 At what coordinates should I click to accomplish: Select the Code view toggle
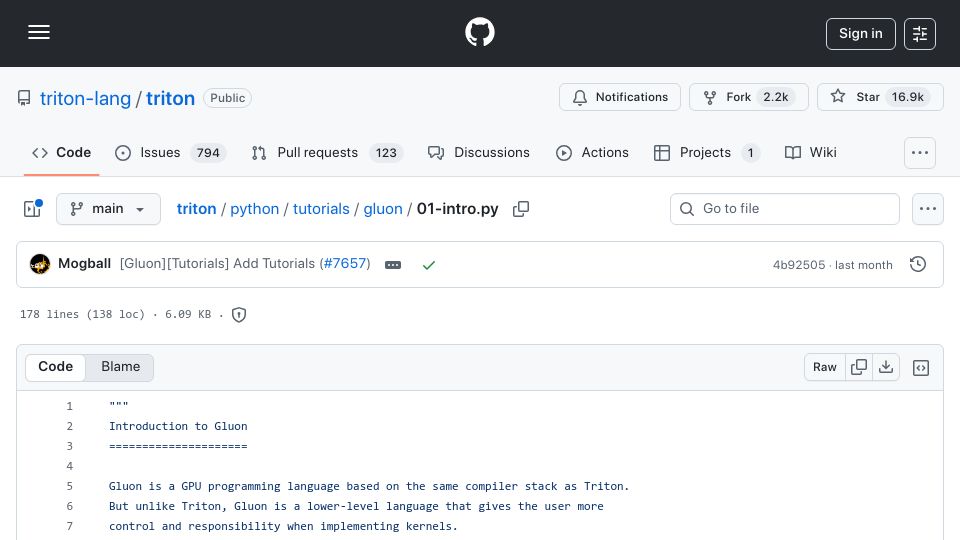coord(55,367)
